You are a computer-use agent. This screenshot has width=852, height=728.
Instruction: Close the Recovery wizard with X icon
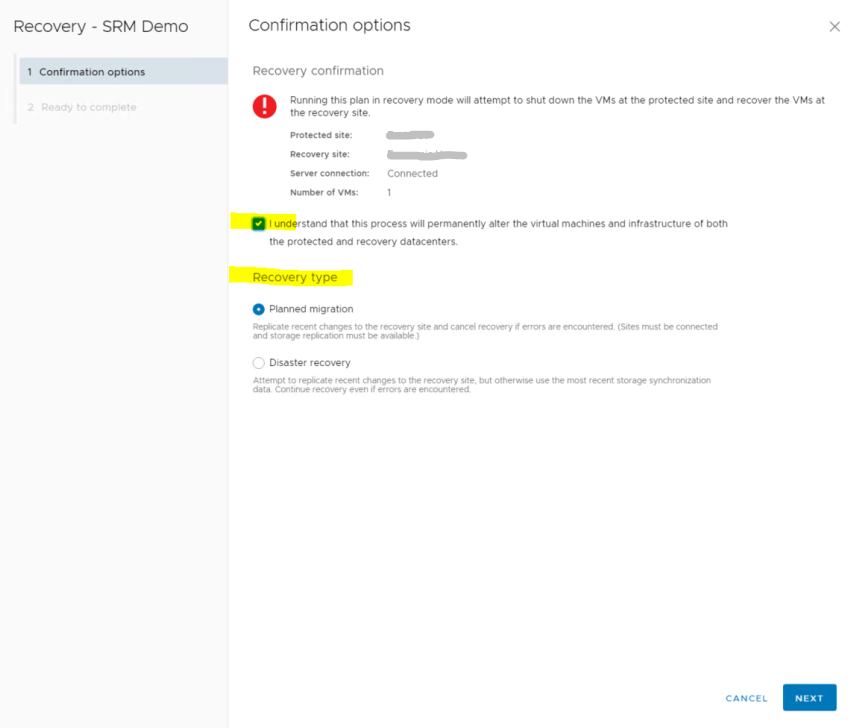pos(834,27)
